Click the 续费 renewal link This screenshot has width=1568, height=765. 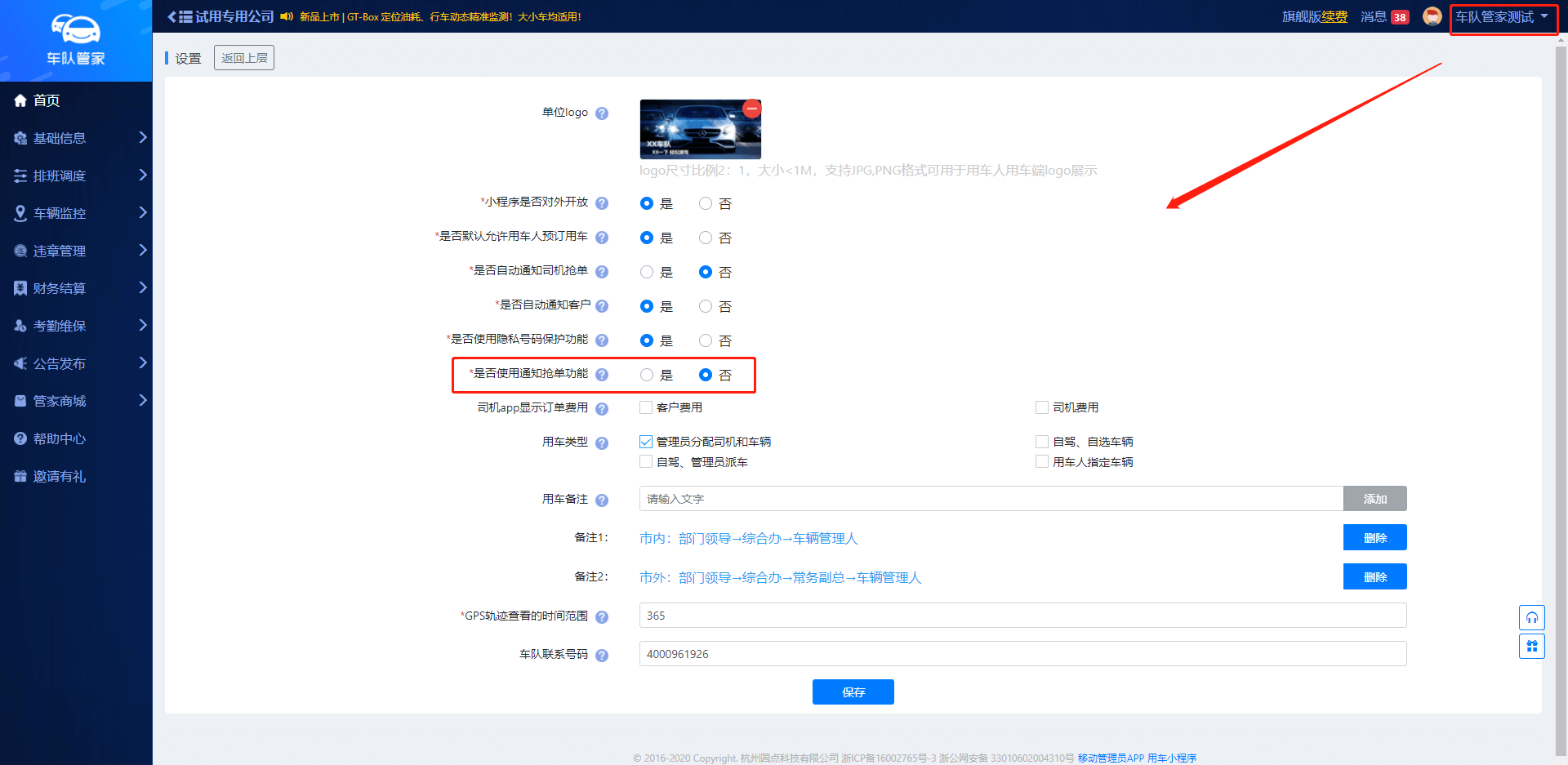[x=1334, y=17]
